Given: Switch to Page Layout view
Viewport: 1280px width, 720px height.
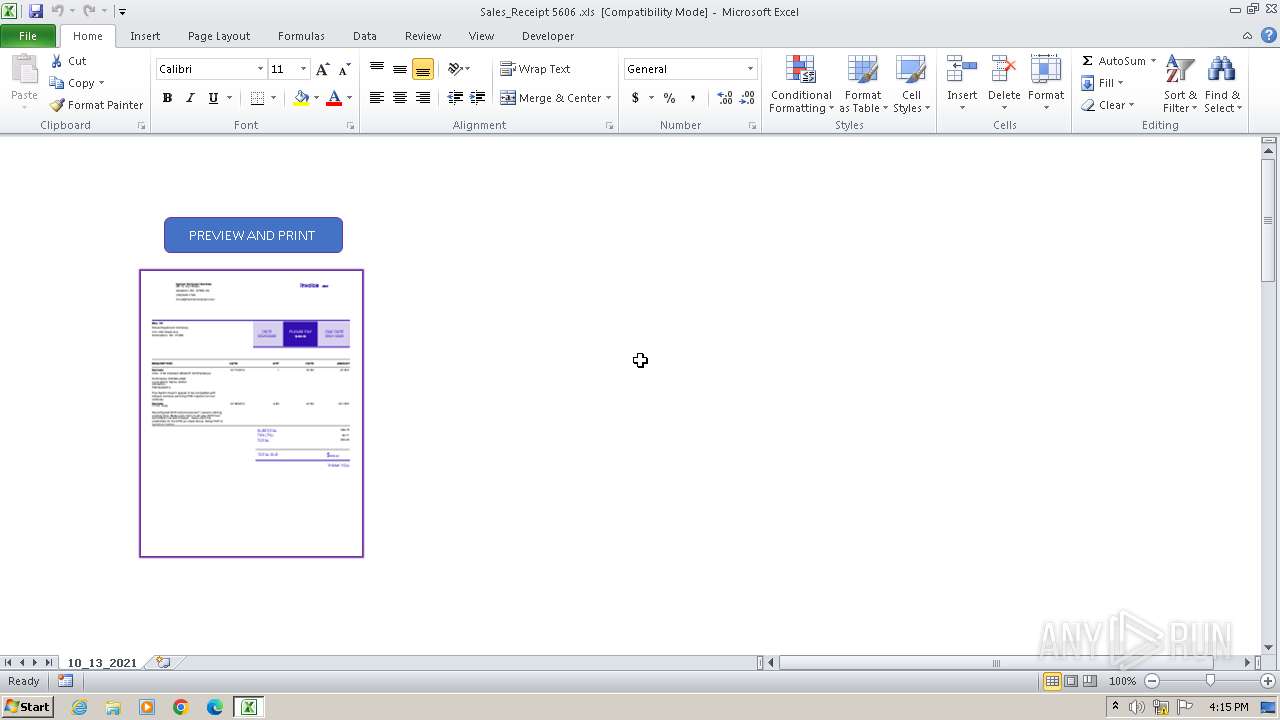Looking at the screenshot, I should pyautogui.click(x=1071, y=681).
